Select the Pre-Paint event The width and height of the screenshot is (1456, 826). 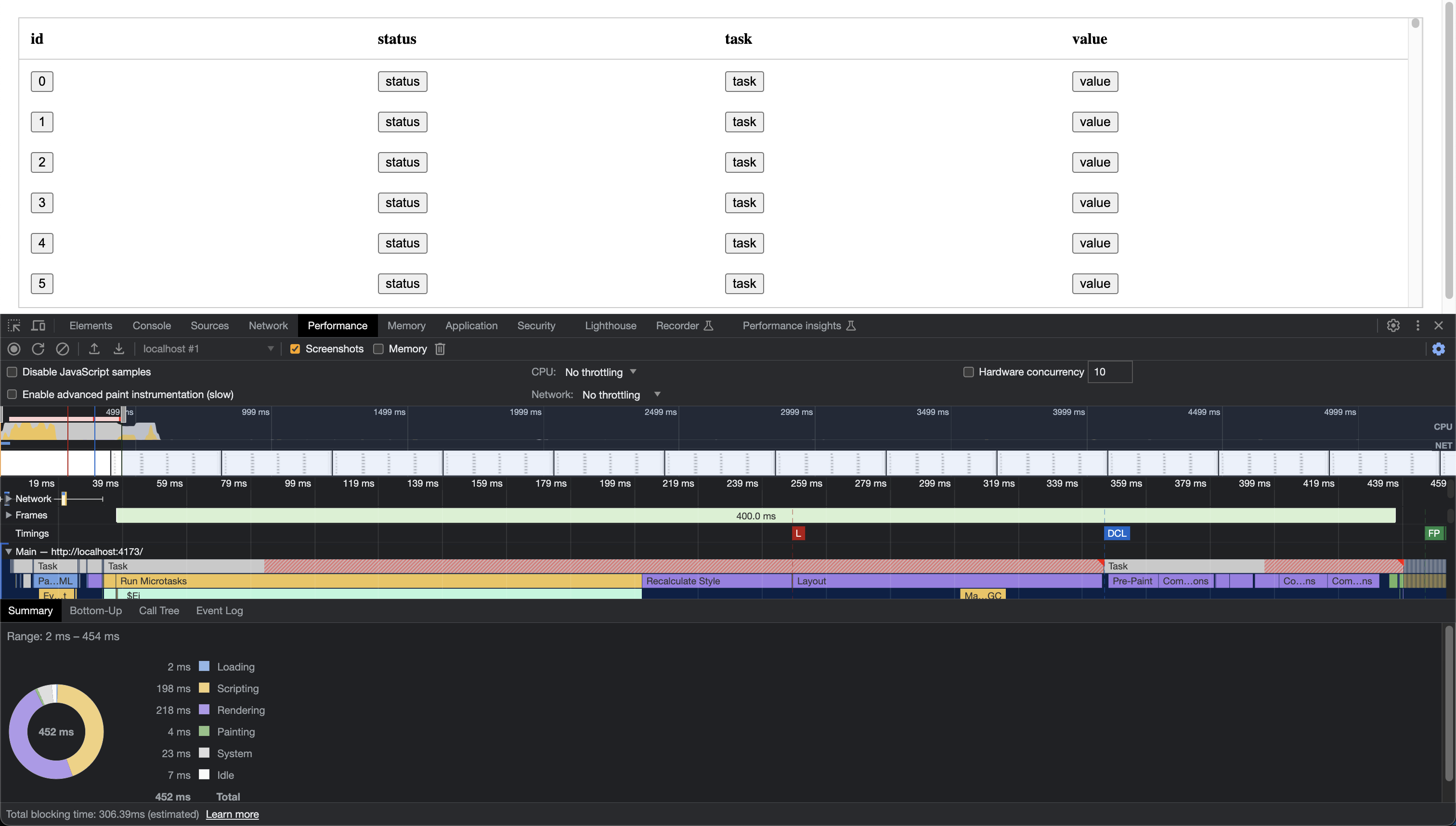click(x=1132, y=581)
